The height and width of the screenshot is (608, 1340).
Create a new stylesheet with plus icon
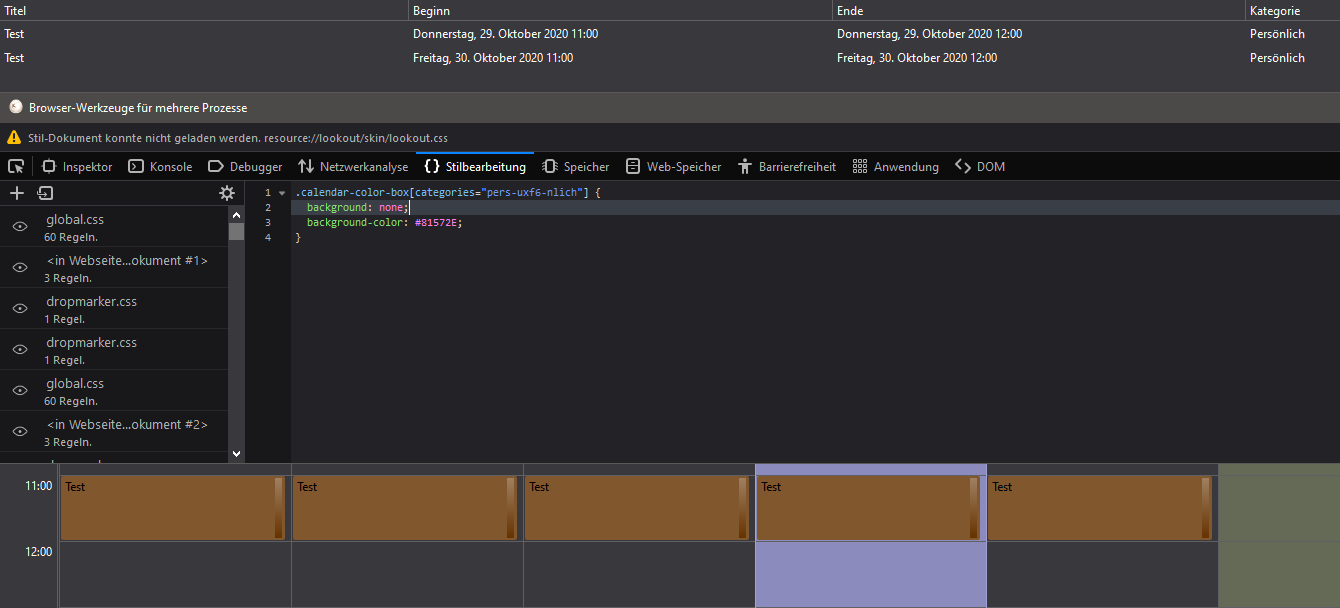point(16,193)
